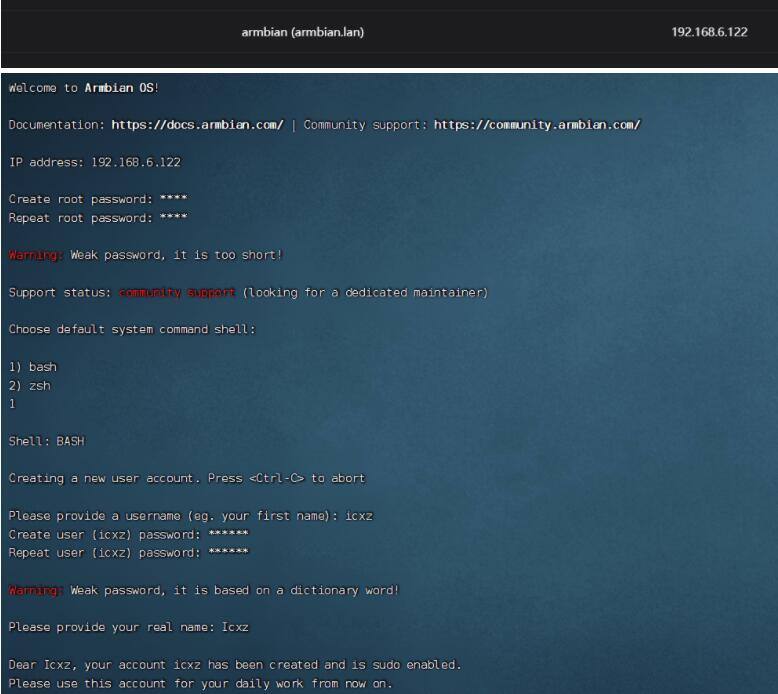Screen dimensions: 778x694
Task: Click the dictionary word Warning label
Action: point(36,590)
